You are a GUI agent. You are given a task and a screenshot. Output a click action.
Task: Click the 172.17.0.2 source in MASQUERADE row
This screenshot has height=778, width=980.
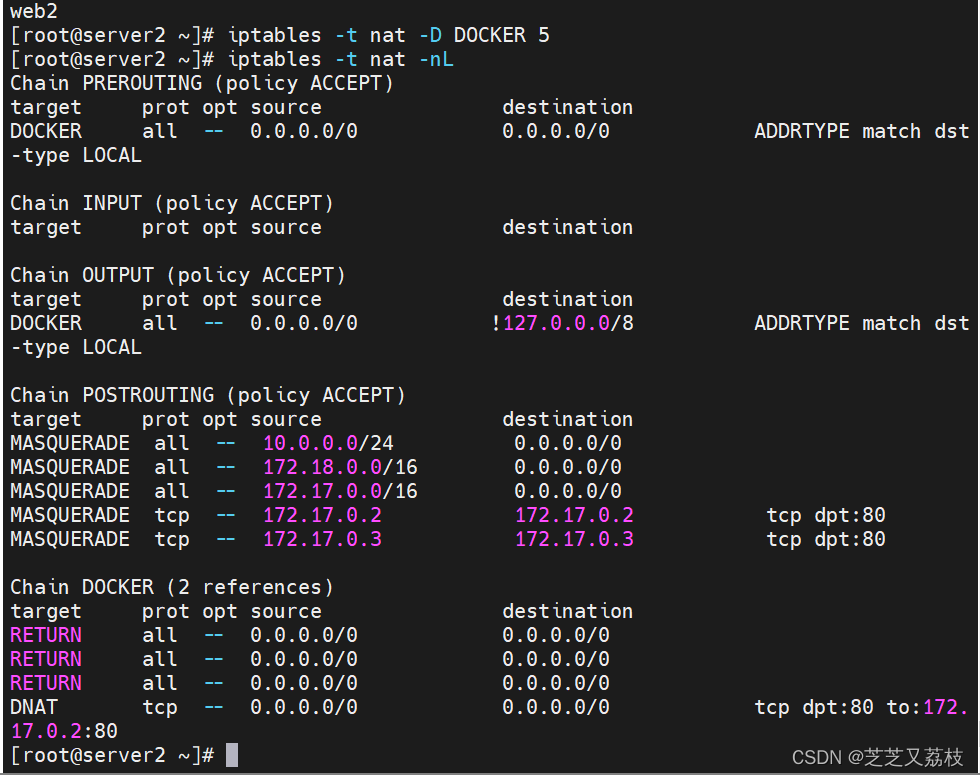coord(322,515)
